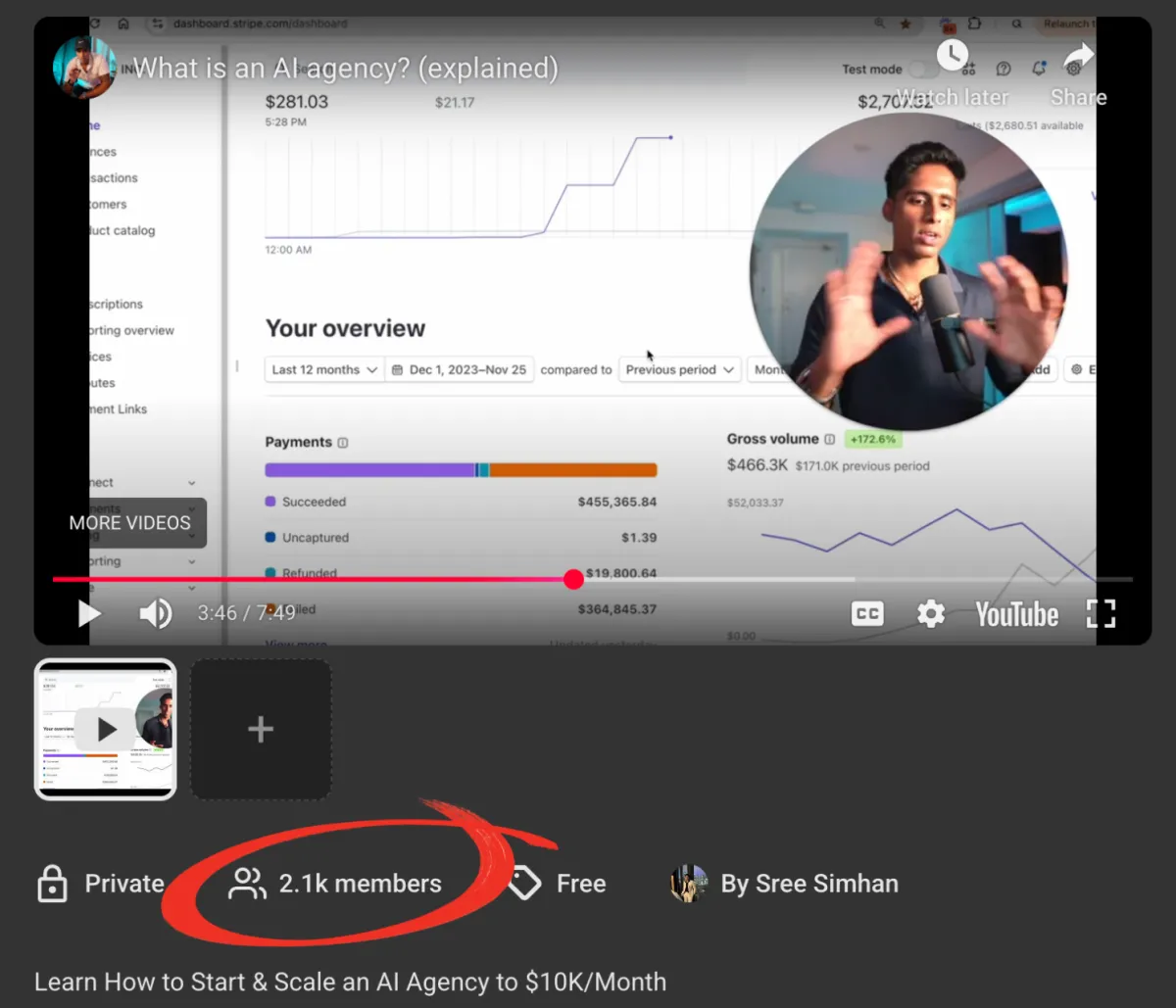
Task: Open the video settings gear
Action: point(930,614)
